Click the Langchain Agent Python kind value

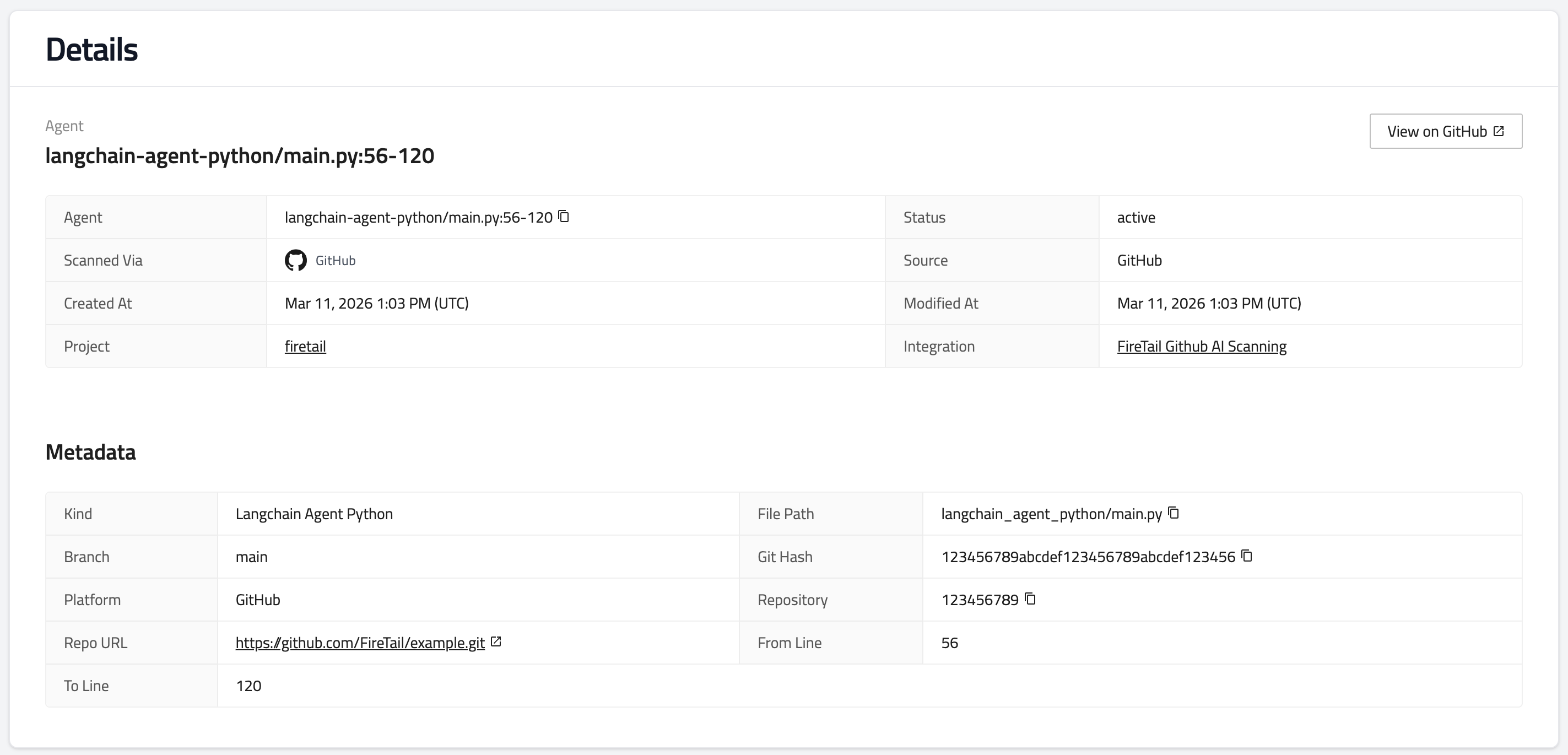click(x=314, y=514)
